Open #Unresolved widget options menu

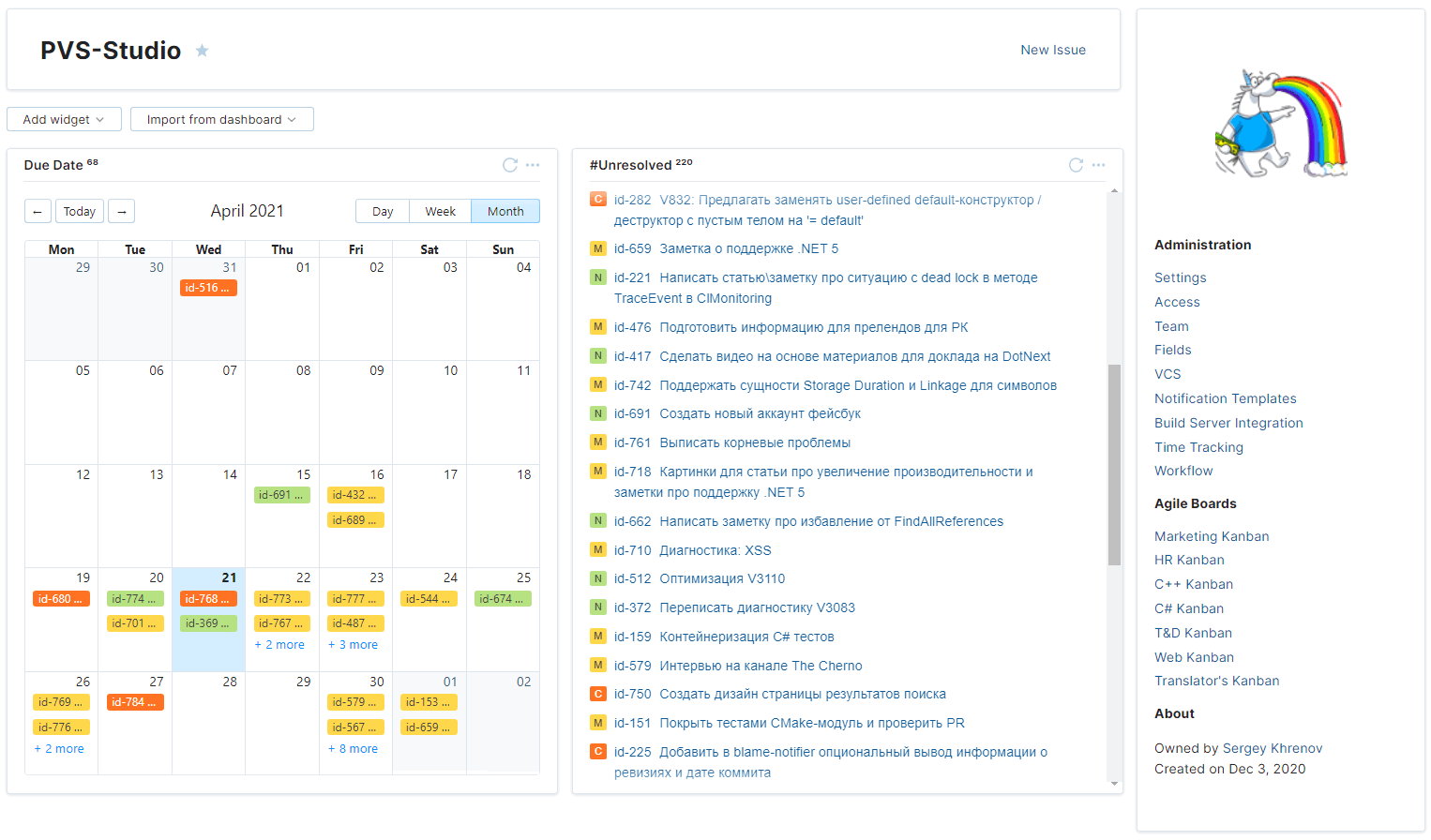[1098, 165]
